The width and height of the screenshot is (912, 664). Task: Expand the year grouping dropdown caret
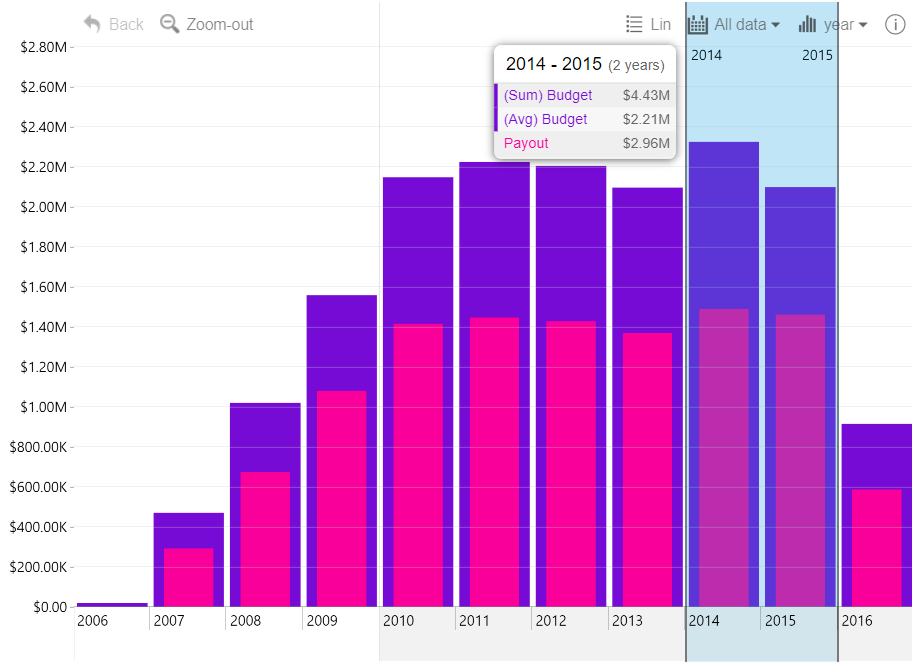point(862,25)
